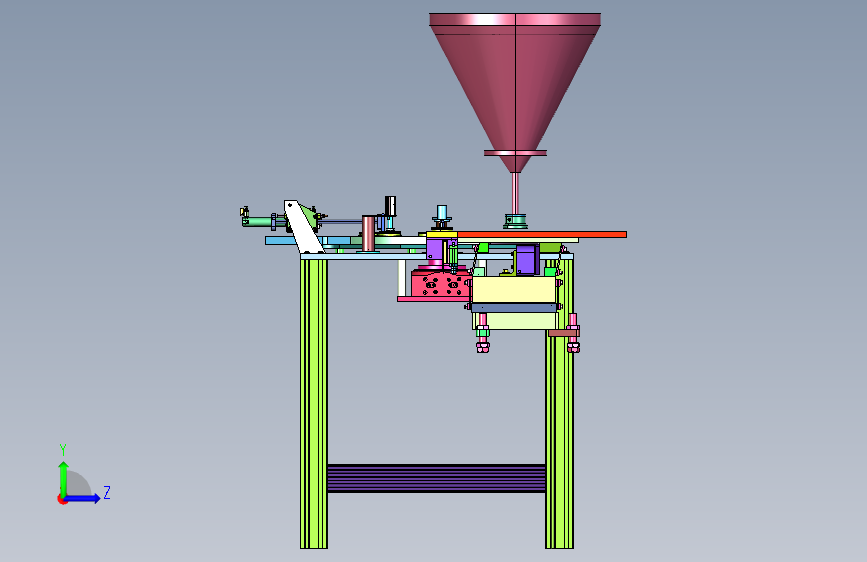Select the purple crossbar between the legs
867x562 pixels.
(x=436, y=478)
